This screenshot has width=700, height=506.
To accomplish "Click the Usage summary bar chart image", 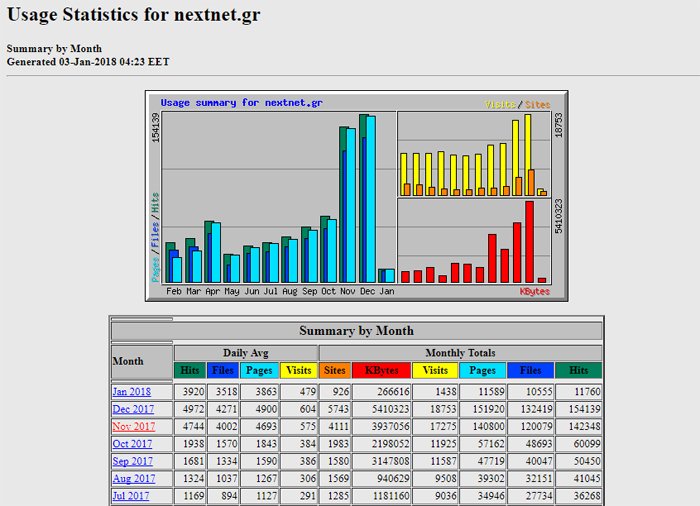I will [356, 196].
